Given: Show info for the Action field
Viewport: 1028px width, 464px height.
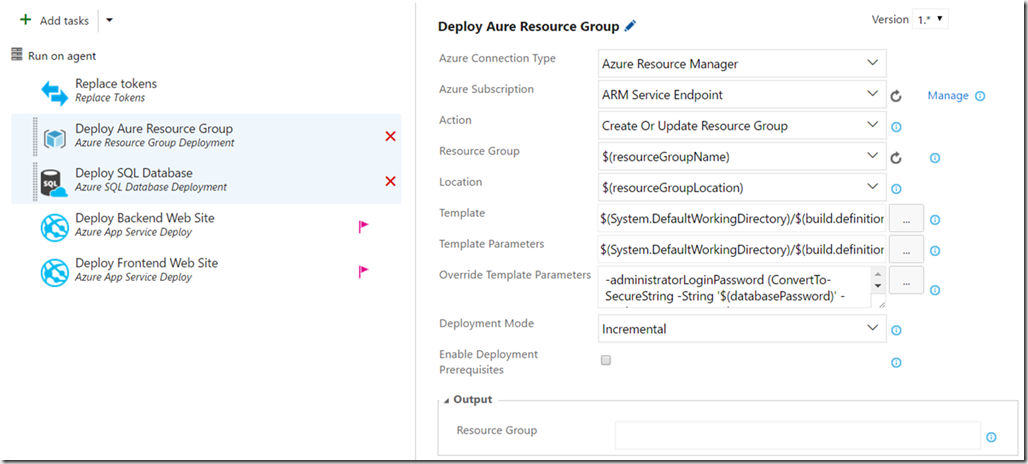Looking at the screenshot, I should (x=896, y=127).
